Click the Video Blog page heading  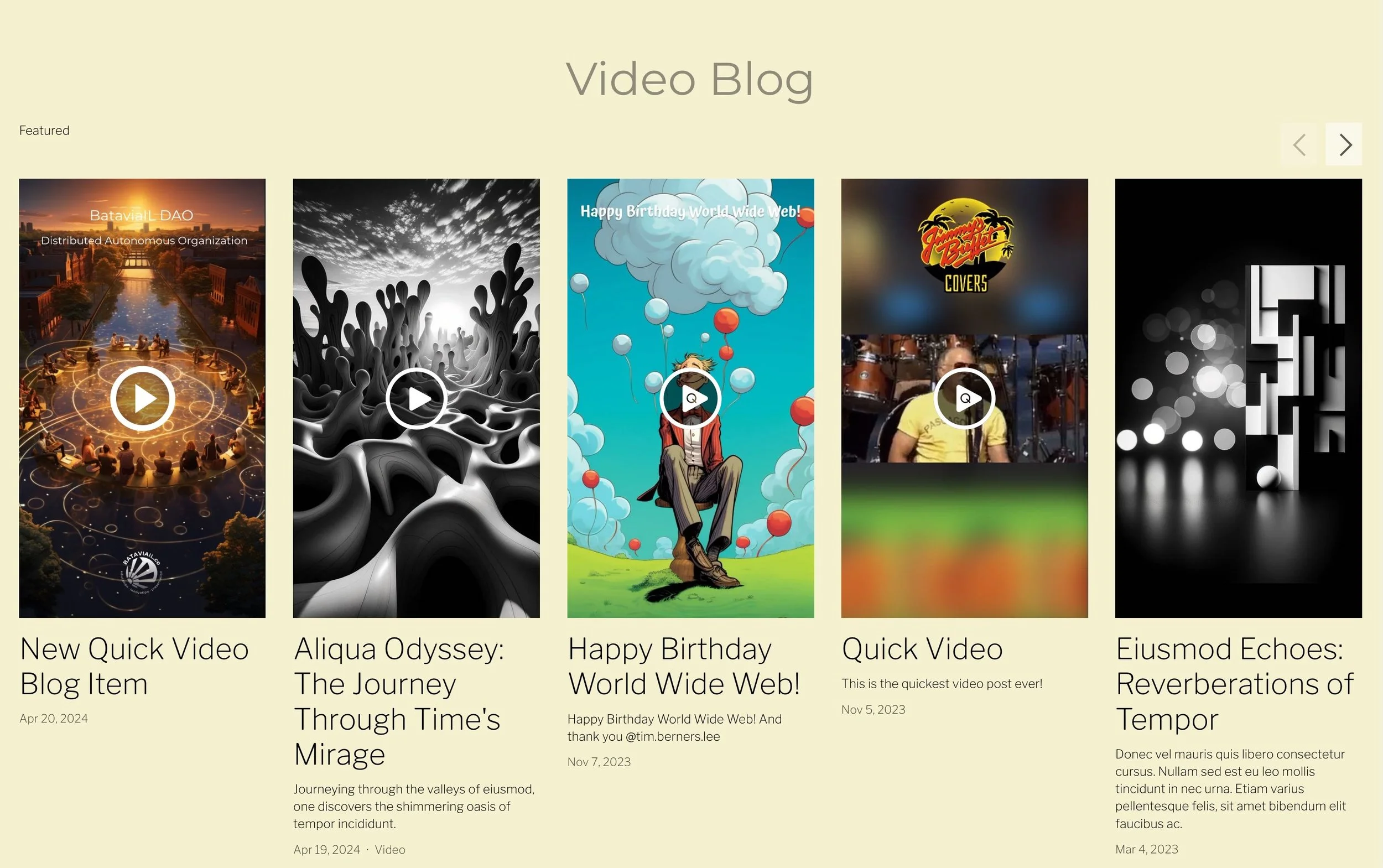[689, 79]
